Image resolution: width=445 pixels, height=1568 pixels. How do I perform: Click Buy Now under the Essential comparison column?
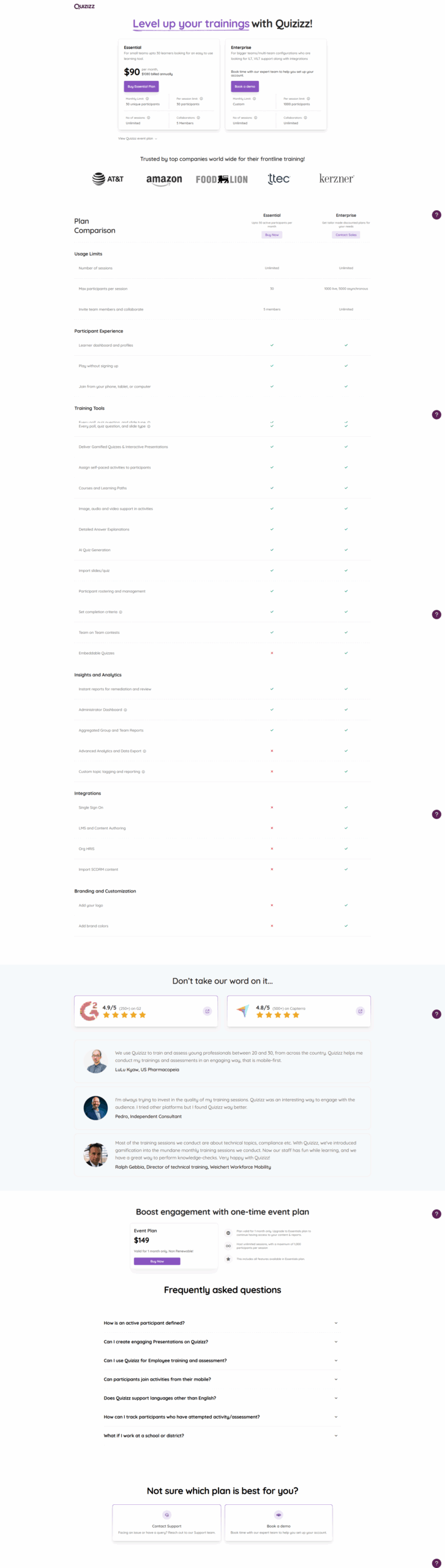coord(272,235)
